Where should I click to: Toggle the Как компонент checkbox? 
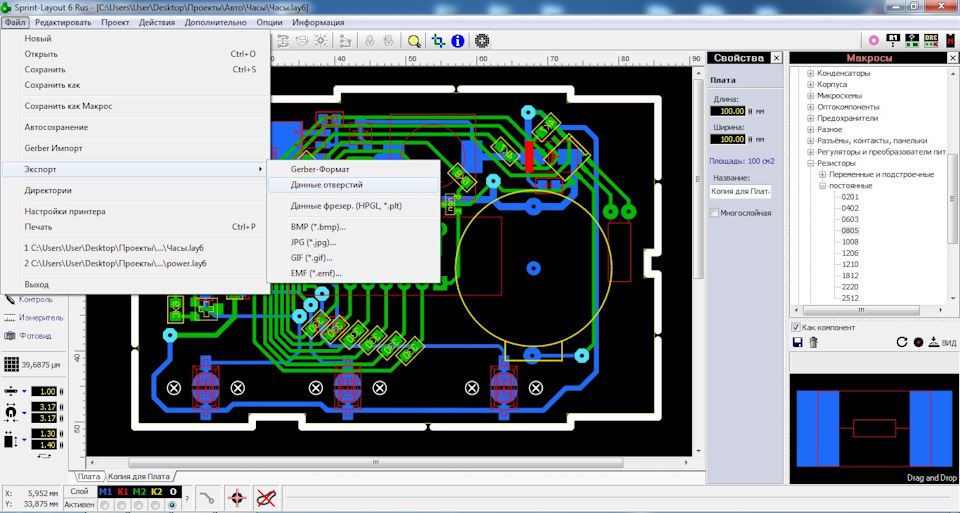point(796,328)
